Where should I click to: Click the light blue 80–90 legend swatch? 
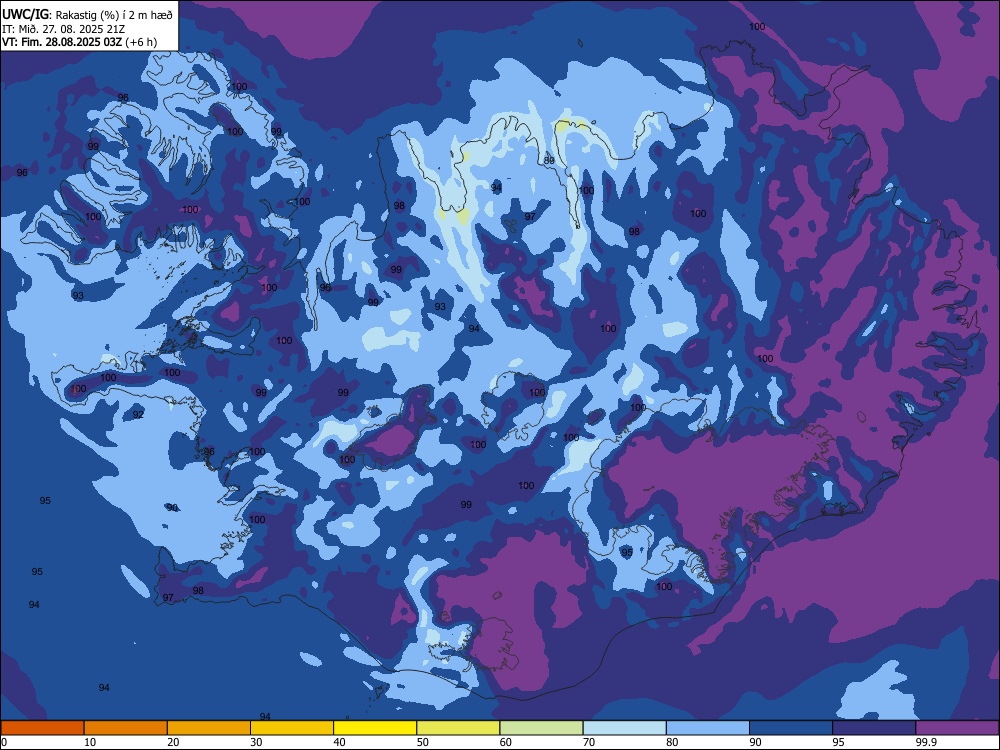[x=708, y=728]
